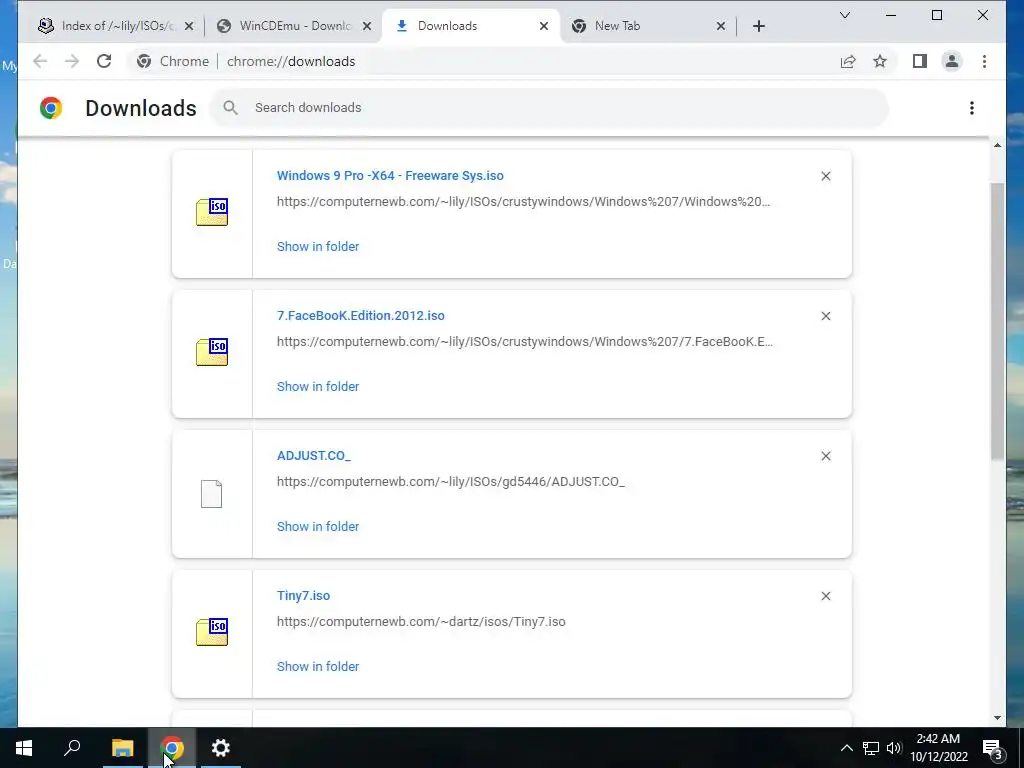
Task: Close the Index of /~lily/ISOs tab
Action: coord(189,26)
